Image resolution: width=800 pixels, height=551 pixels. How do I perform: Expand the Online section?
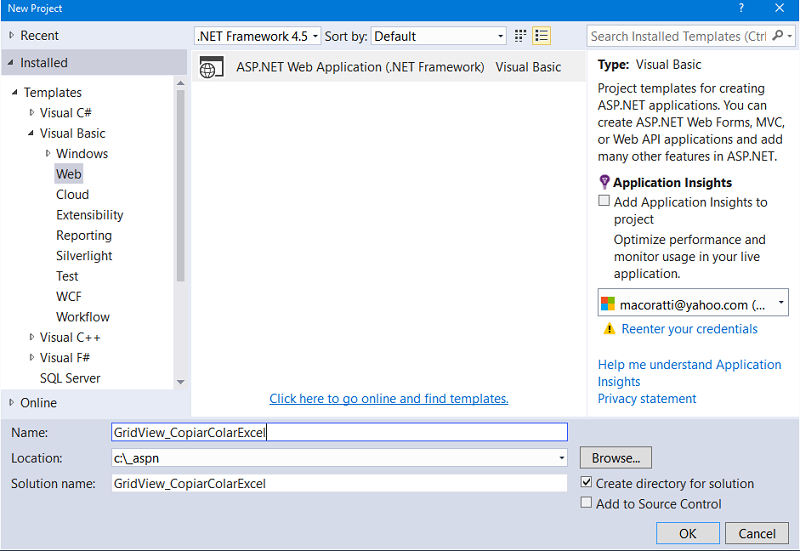(x=11, y=403)
